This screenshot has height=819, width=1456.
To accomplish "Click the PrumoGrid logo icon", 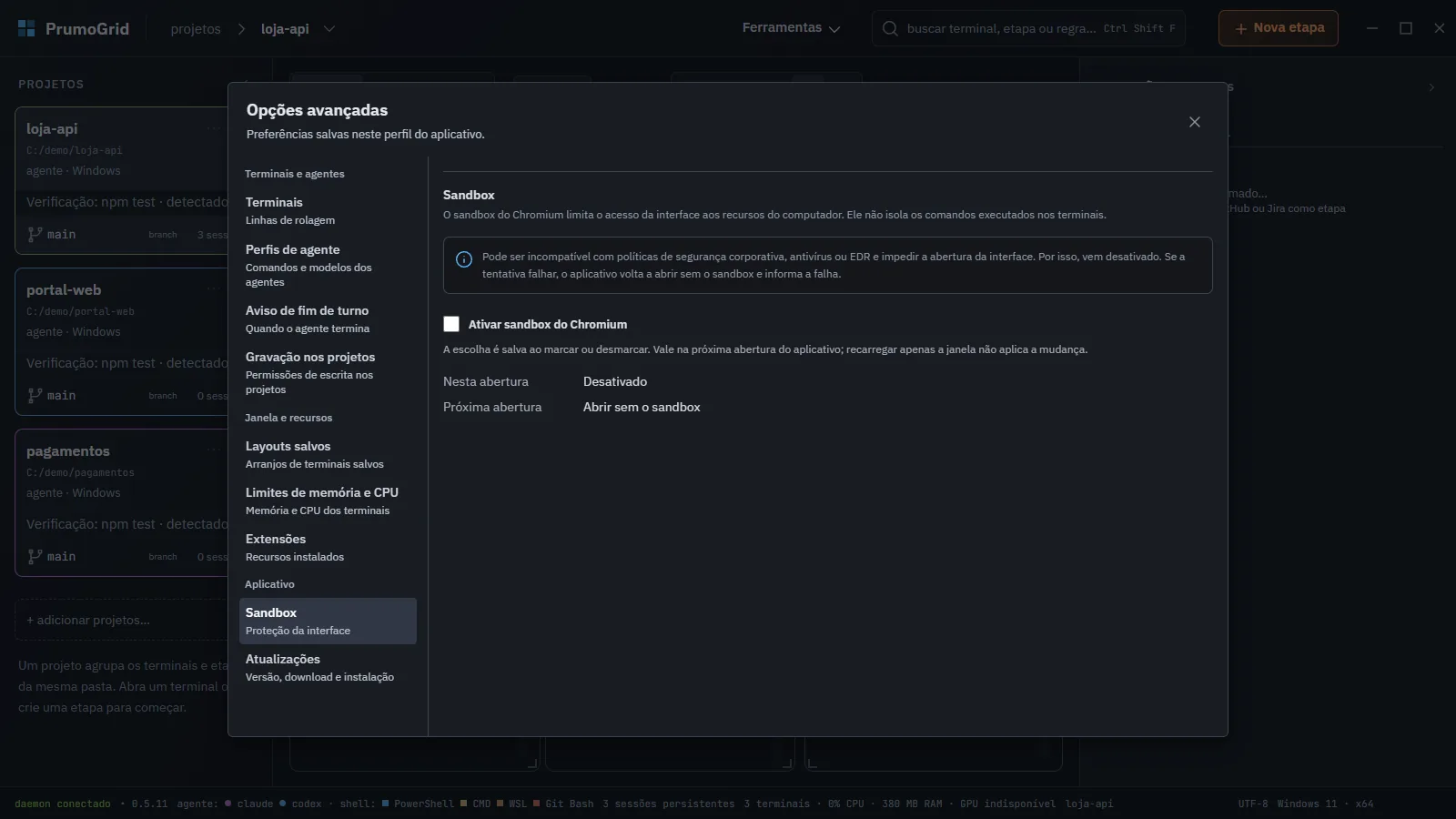I will 26,28.
